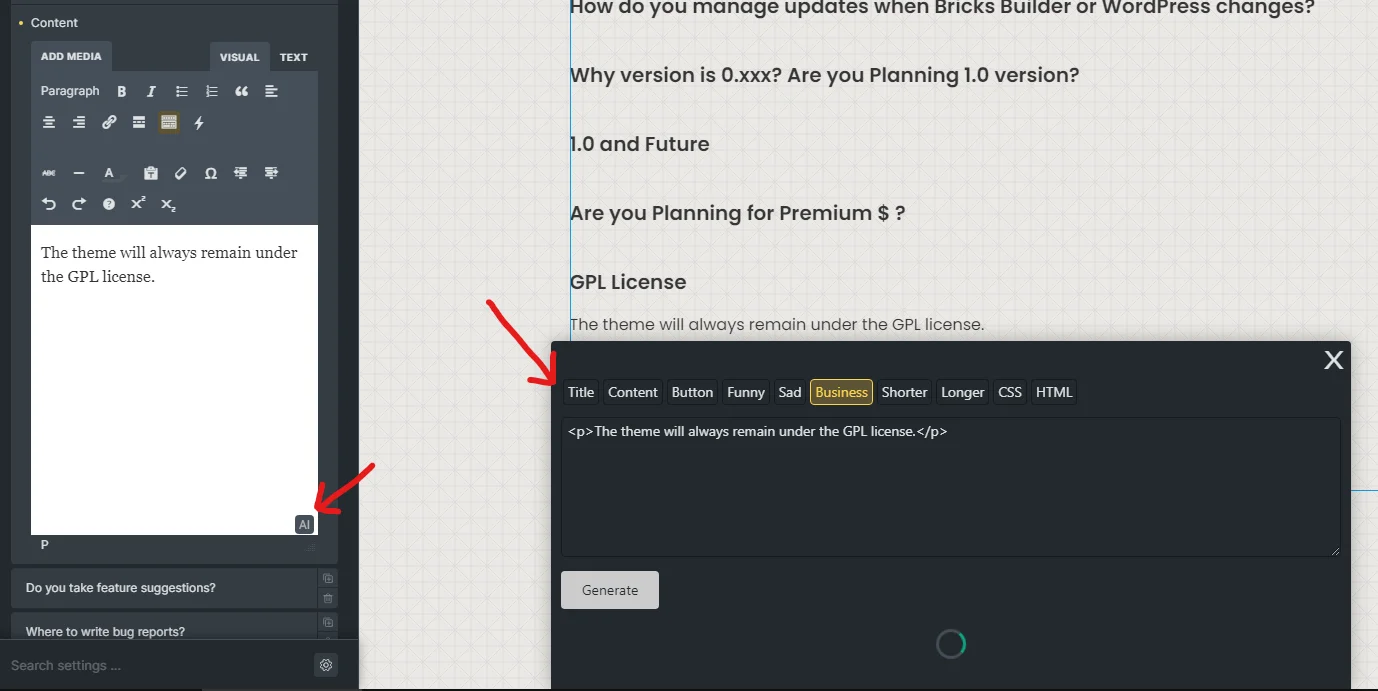Click the blockquote icon
1378x691 pixels.
tap(241, 92)
